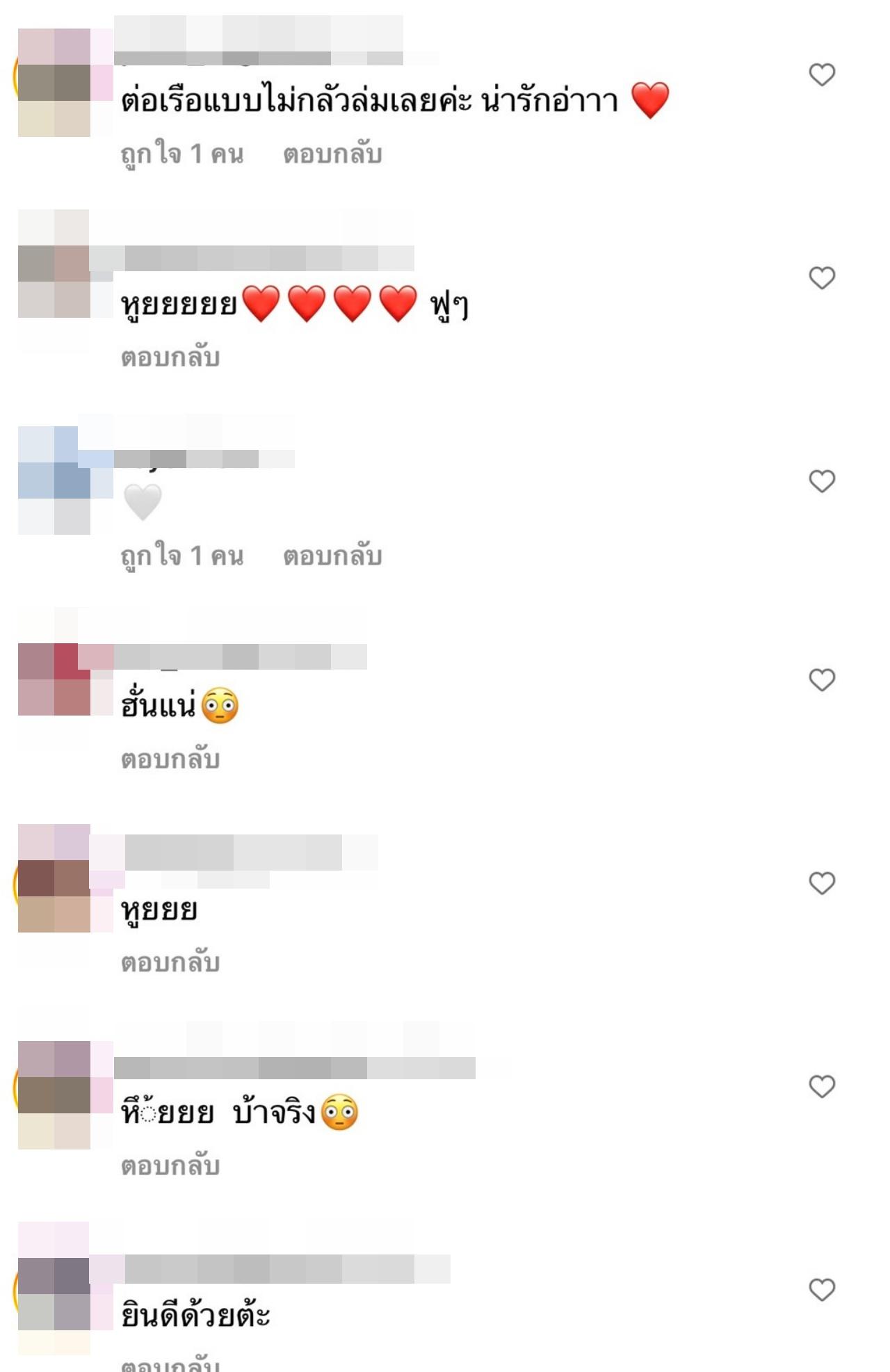Open the 'ฮั่นแน่' commenter's red avatar
This screenshot has width=890, height=1372.
(54, 679)
